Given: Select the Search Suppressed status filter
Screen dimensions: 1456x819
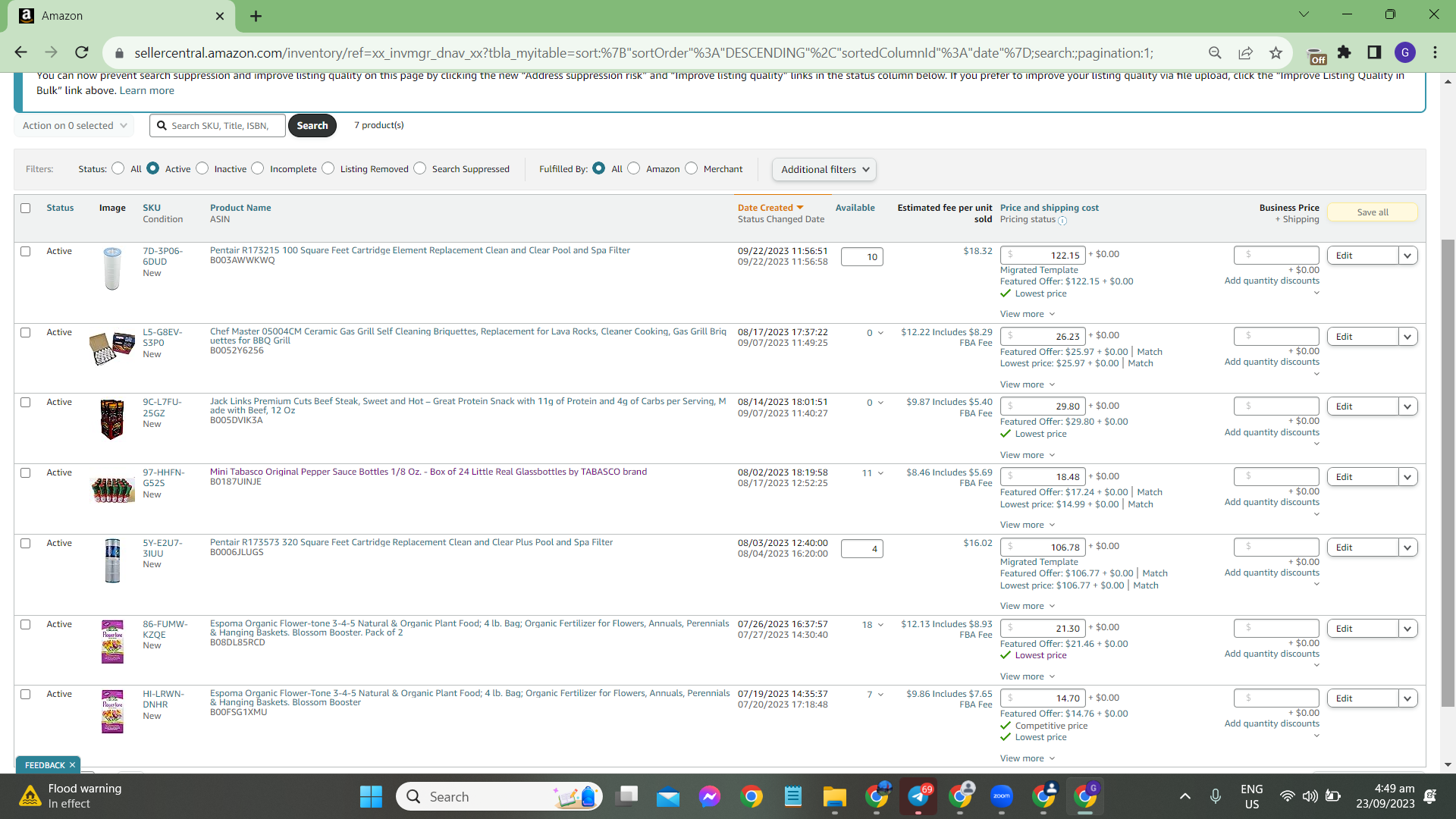Looking at the screenshot, I should click(x=420, y=168).
